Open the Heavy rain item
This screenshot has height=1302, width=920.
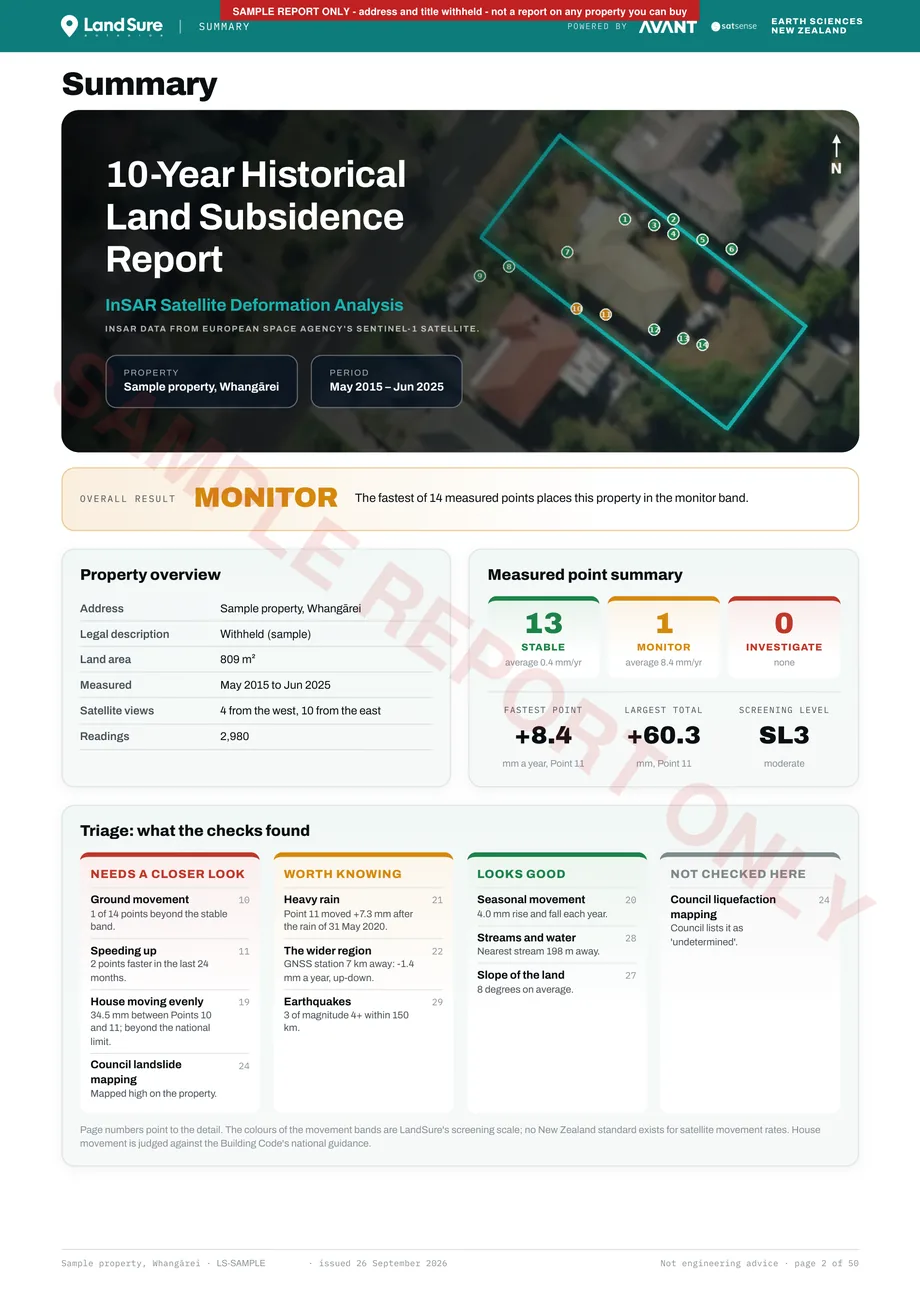(x=363, y=912)
